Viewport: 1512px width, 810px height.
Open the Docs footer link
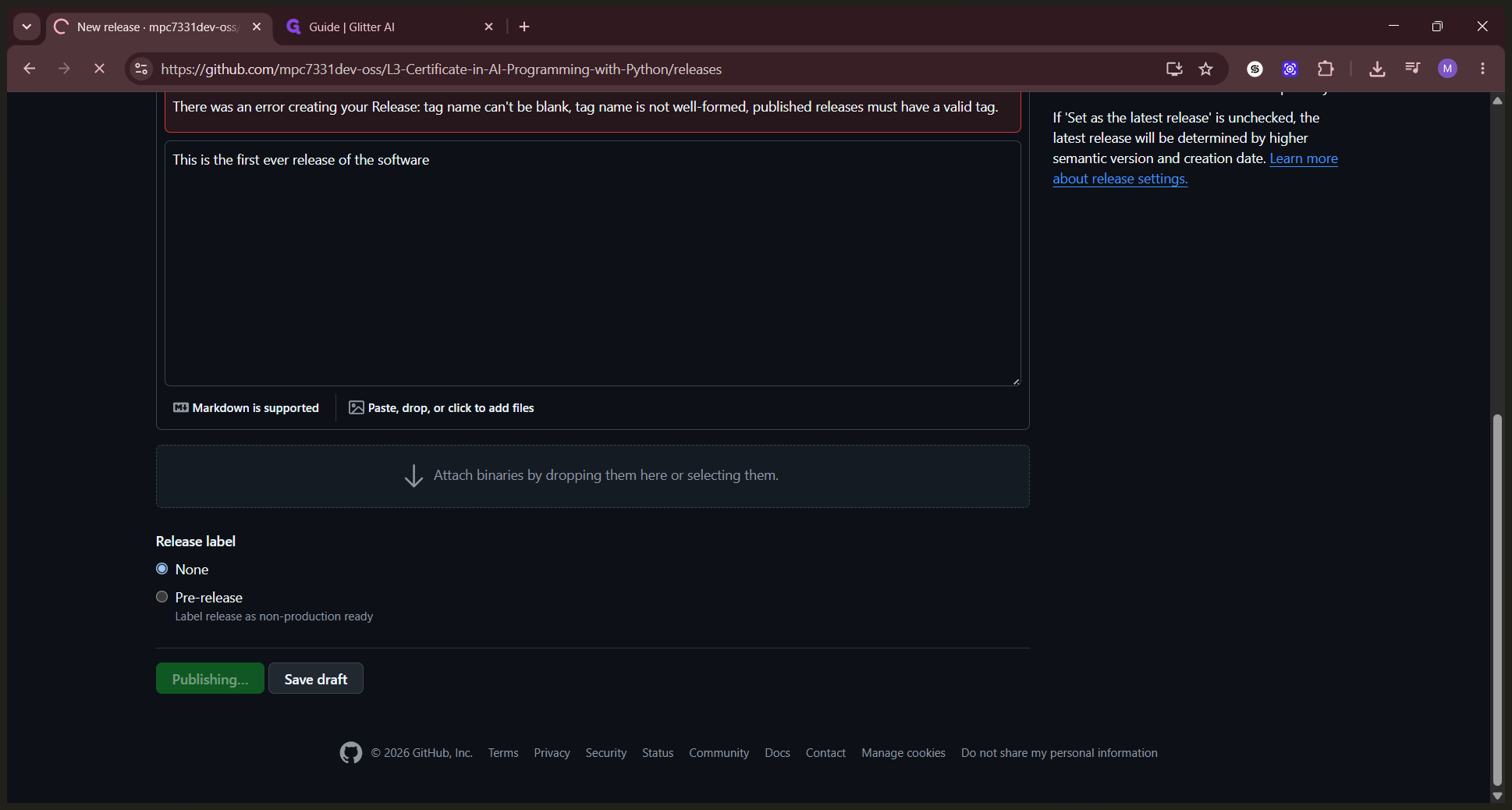(778, 753)
